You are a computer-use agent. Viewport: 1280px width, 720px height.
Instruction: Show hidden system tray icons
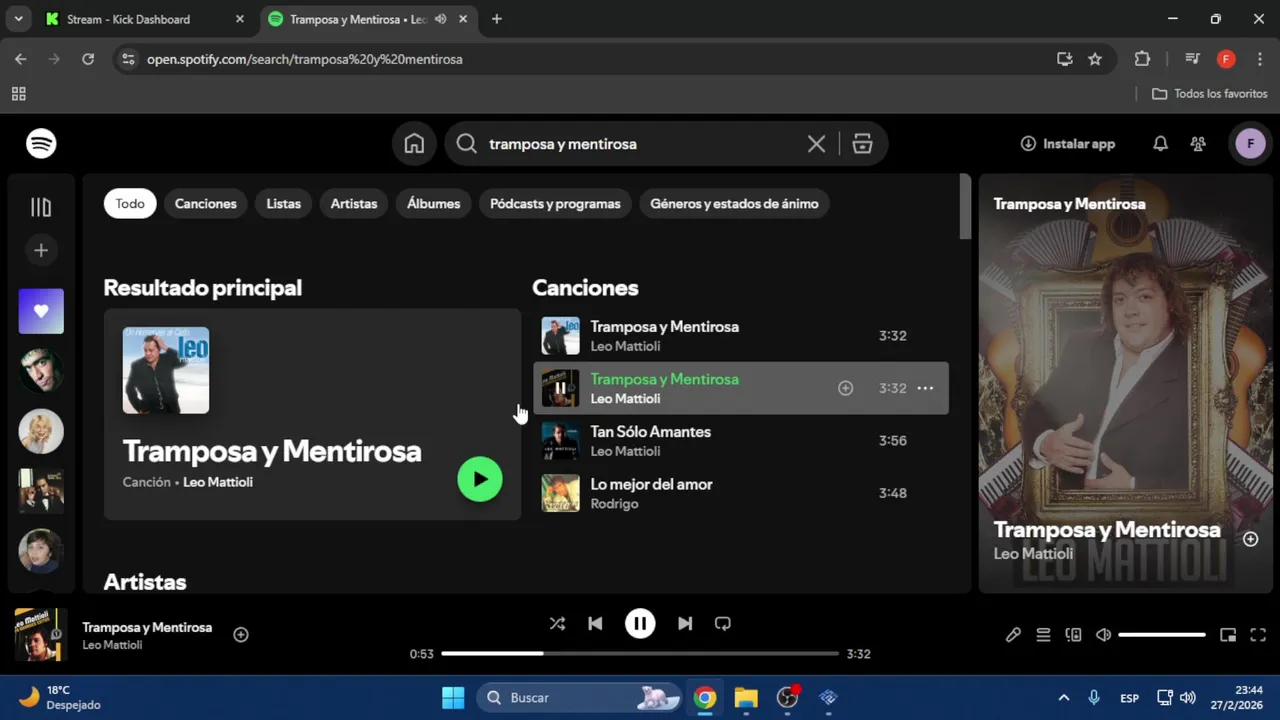(x=1064, y=697)
